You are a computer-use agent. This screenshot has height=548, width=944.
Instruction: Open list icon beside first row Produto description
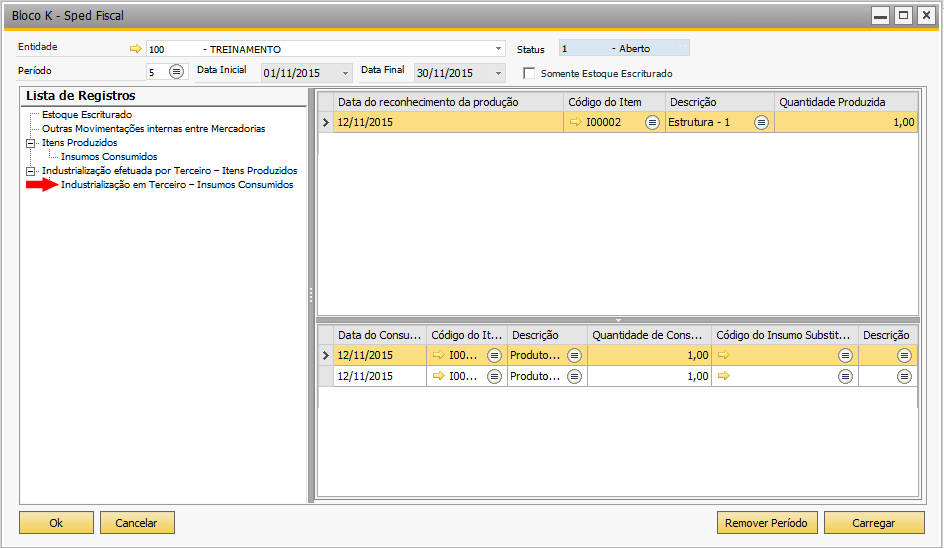(x=574, y=355)
